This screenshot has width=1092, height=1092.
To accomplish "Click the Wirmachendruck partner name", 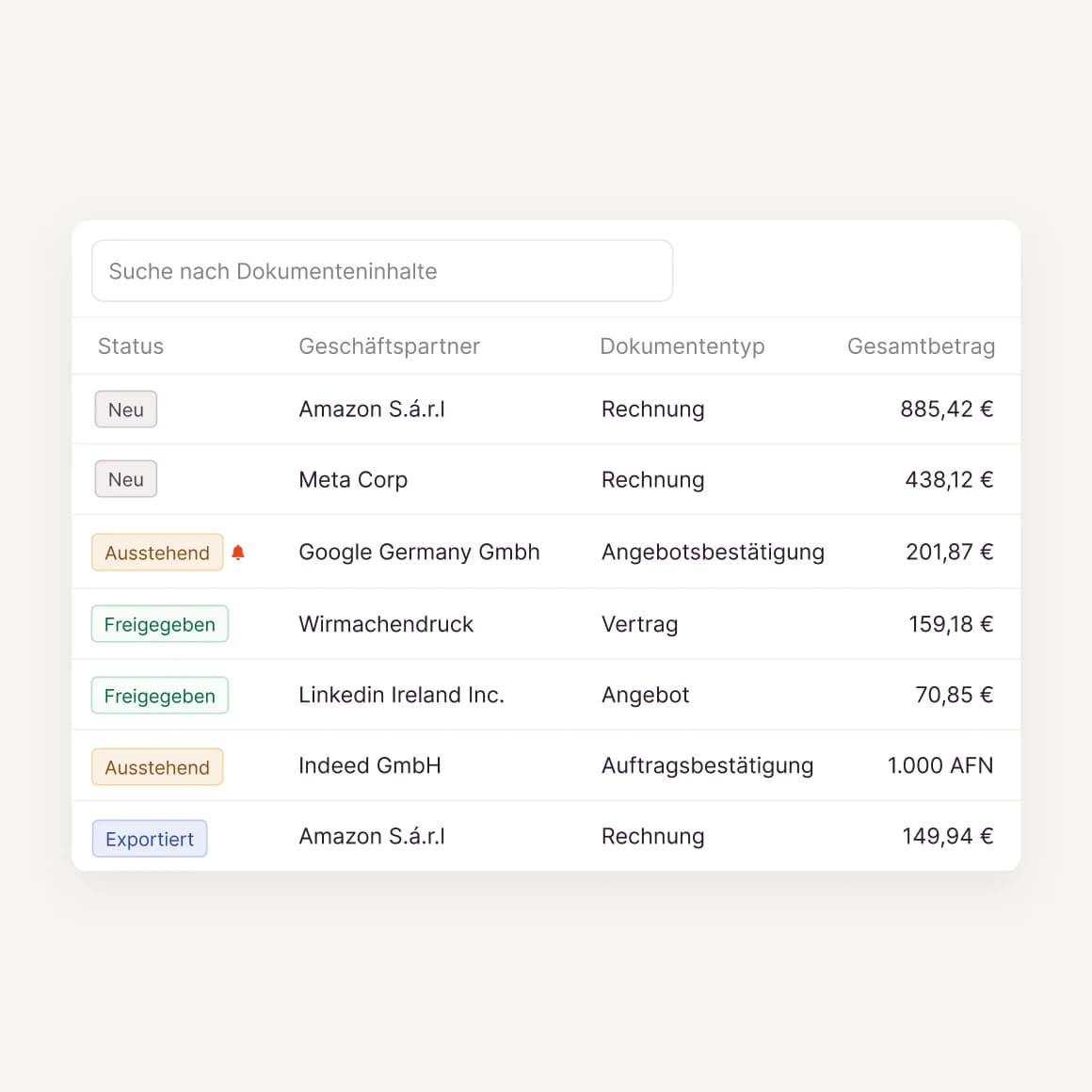I will (x=386, y=623).
